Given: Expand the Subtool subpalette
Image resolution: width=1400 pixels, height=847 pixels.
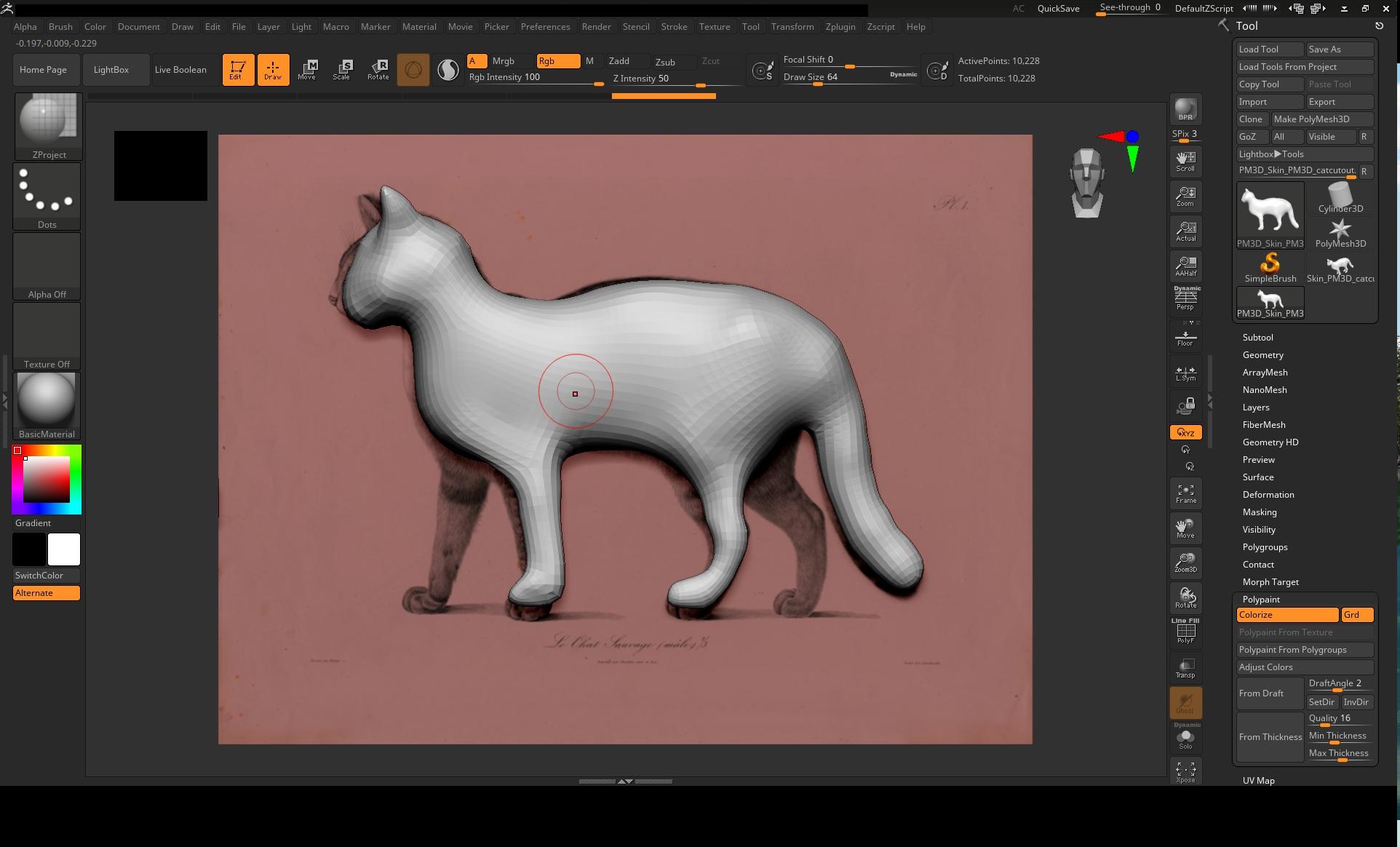Looking at the screenshot, I should click(x=1257, y=338).
